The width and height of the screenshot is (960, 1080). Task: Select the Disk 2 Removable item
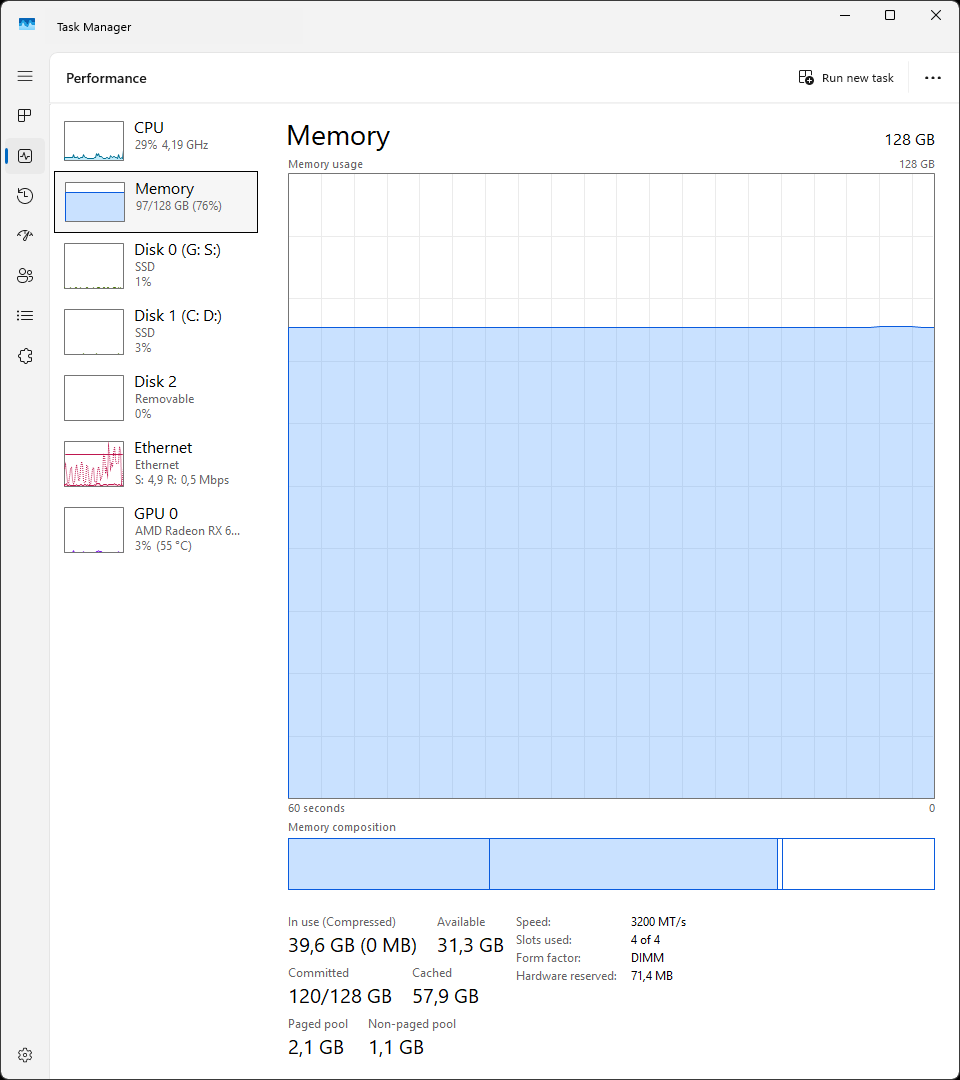[x=156, y=397]
